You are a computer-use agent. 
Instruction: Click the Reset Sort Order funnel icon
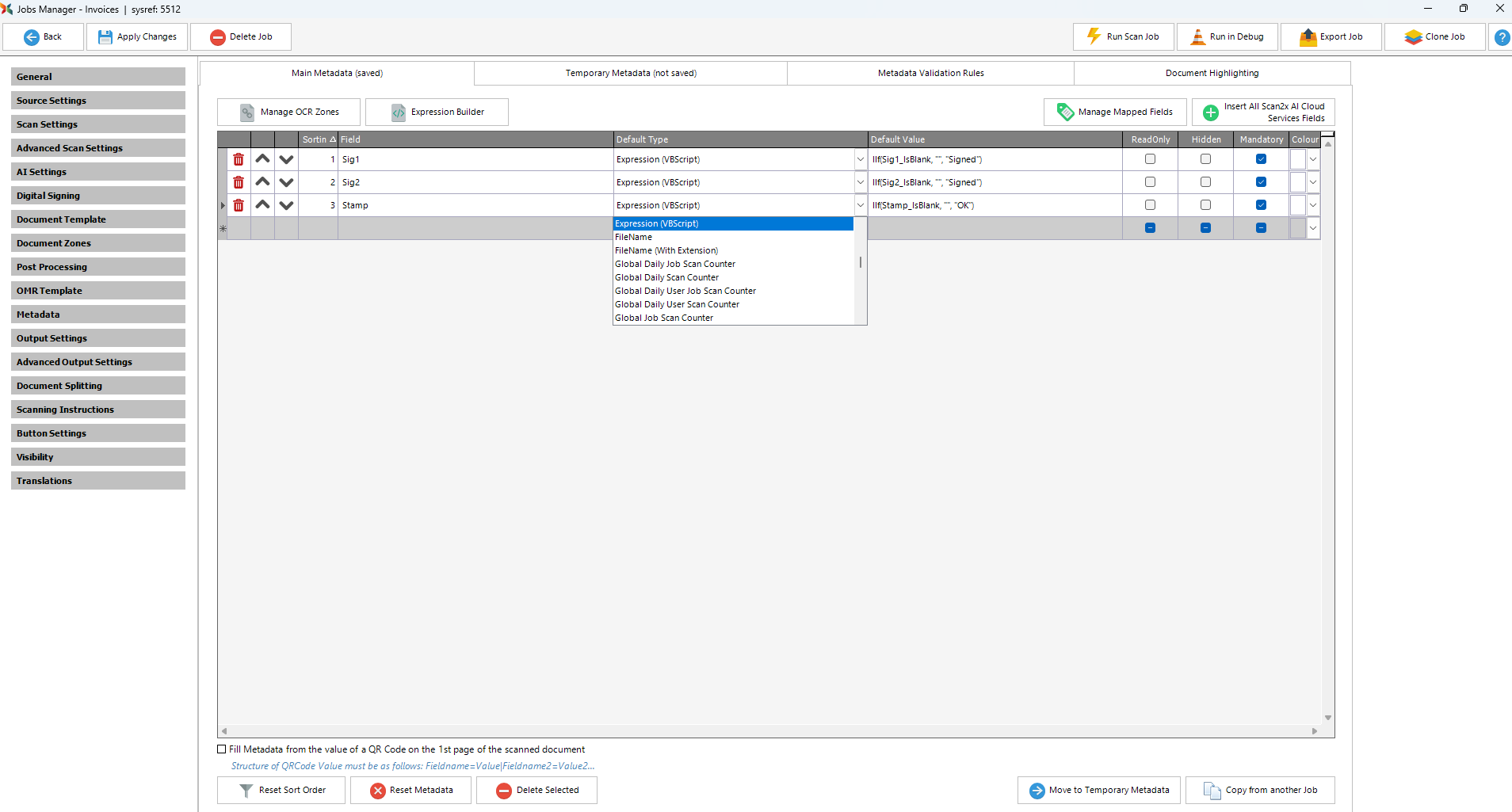pos(246,791)
